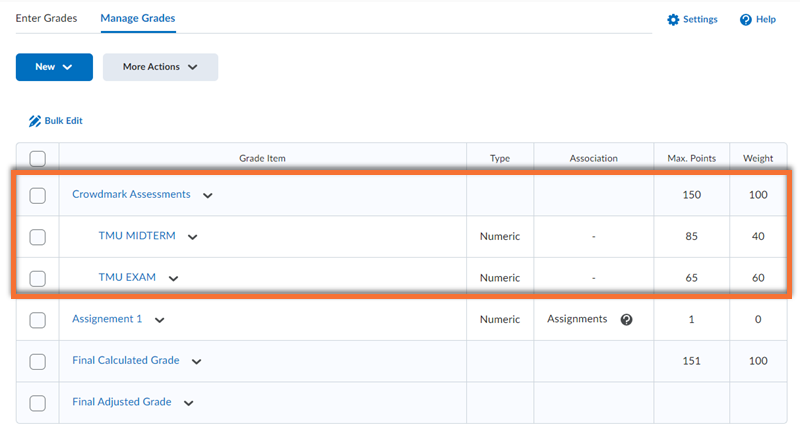Check the Final Adjusted Grade checkbox
Image resolution: width=800 pixels, height=435 pixels.
37,403
